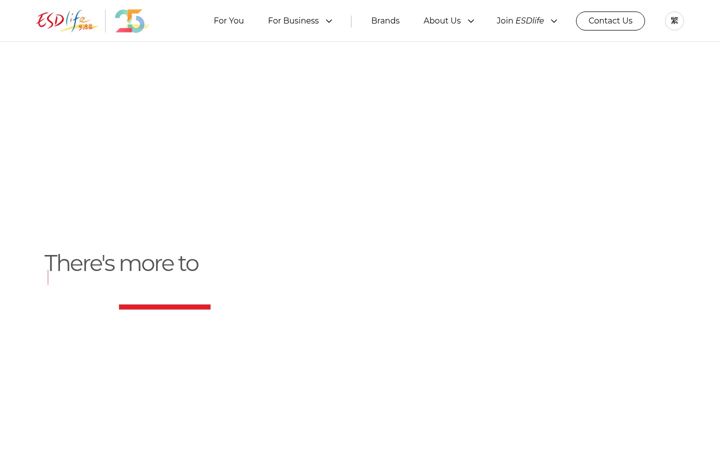
Task: Open the Join ESDlife menu
Action: [x=520, y=21]
